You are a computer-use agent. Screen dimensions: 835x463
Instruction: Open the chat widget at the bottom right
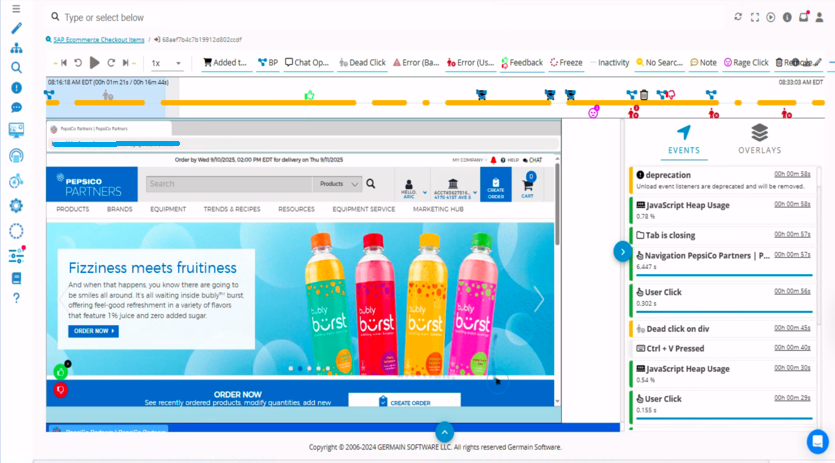817,441
